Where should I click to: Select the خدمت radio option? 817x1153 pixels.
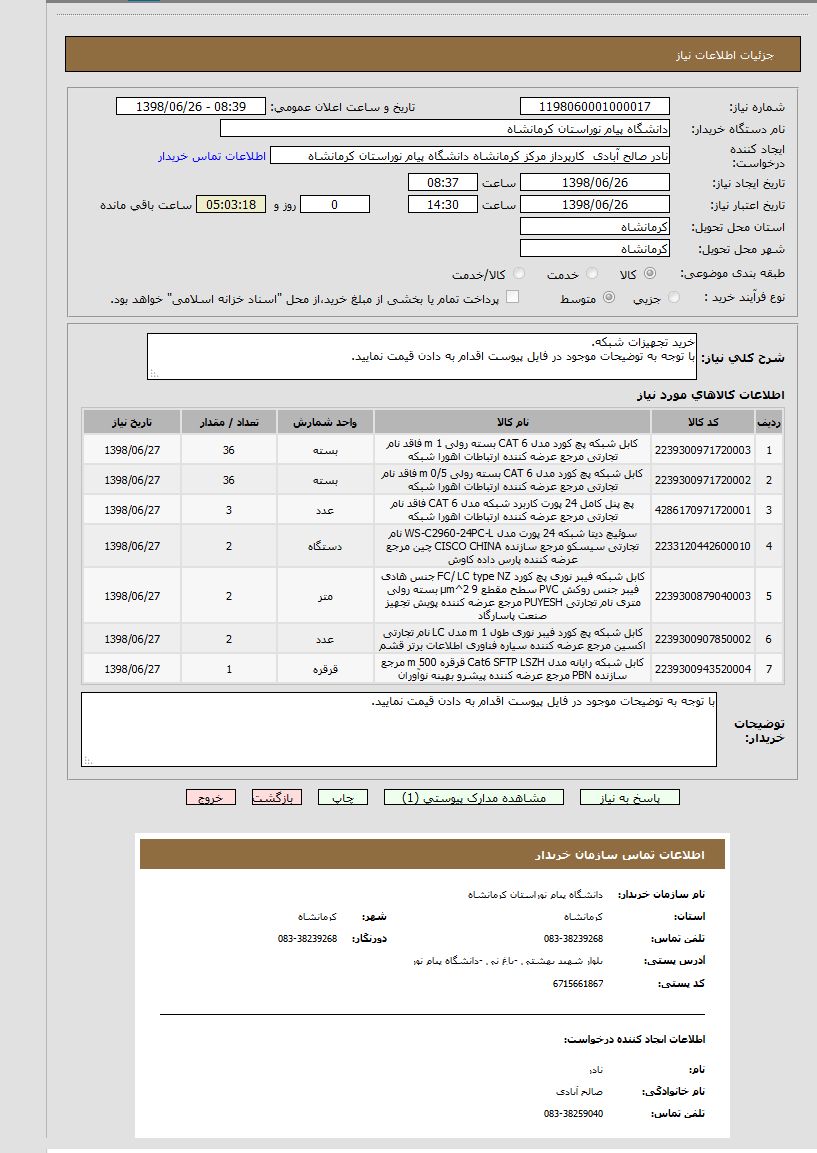coord(593,274)
